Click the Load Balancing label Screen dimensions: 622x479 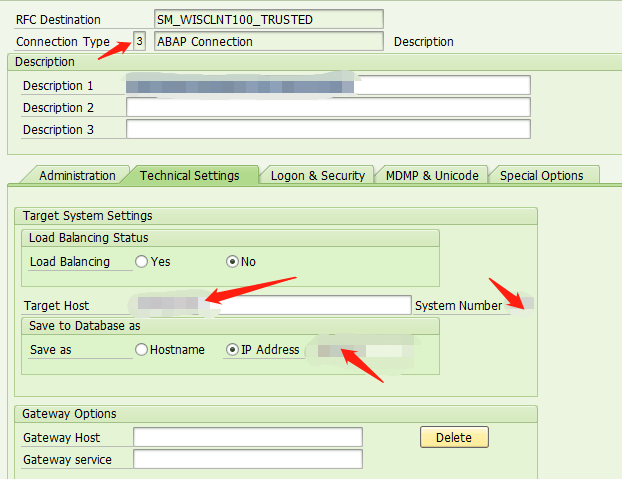coord(70,262)
